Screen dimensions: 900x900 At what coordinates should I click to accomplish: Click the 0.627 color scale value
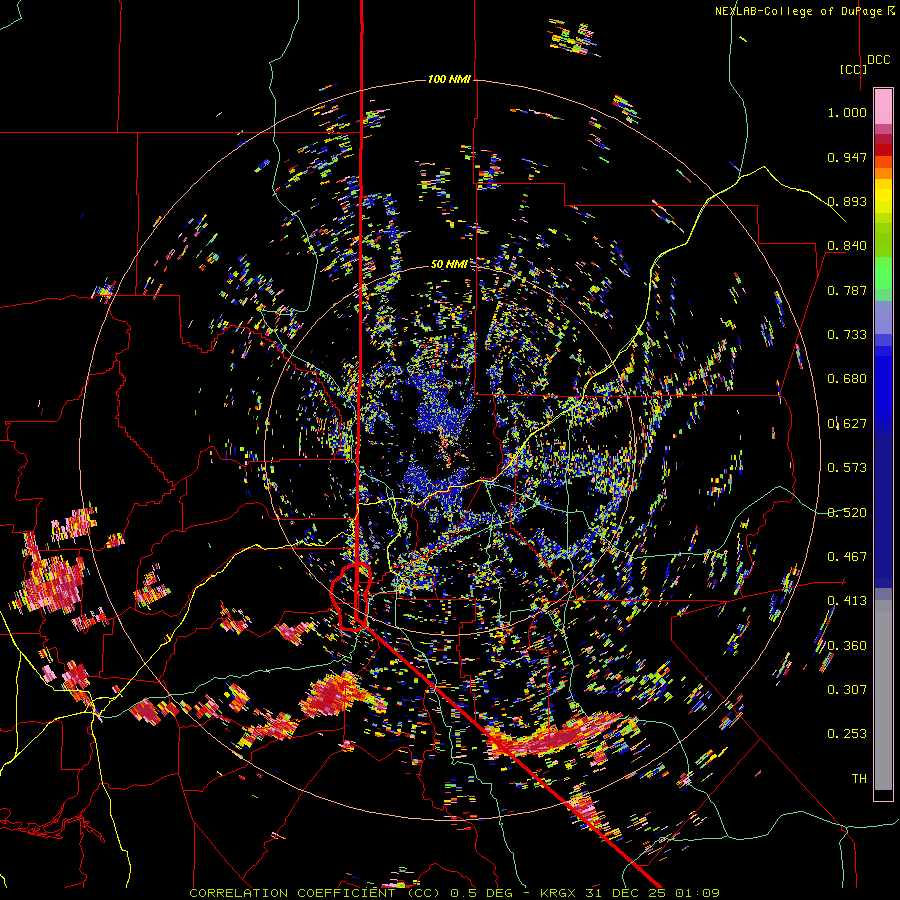click(847, 424)
